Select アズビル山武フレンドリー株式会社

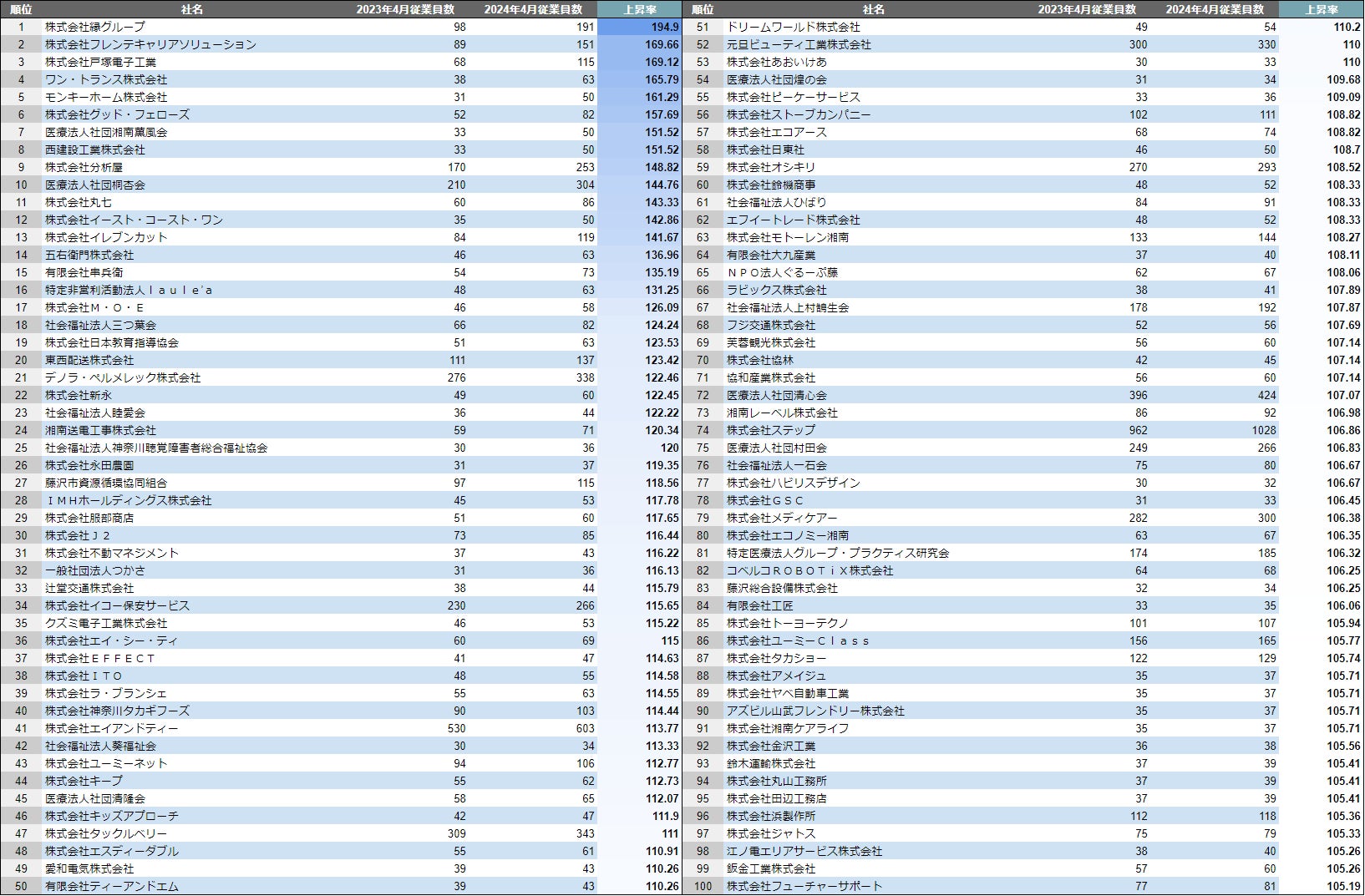(x=815, y=711)
